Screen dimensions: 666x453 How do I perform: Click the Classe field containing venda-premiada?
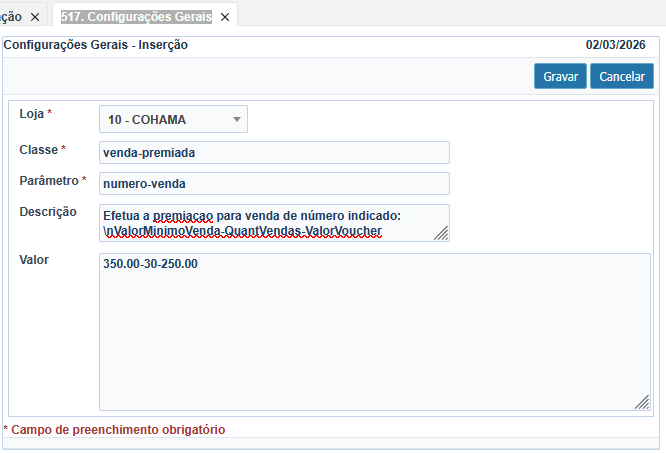click(274, 152)
